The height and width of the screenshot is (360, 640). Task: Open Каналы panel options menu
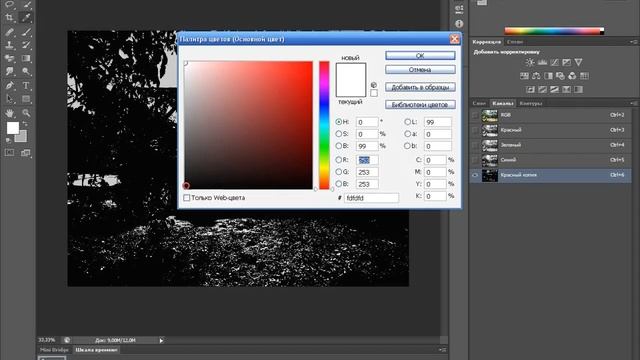pos(633,103)
